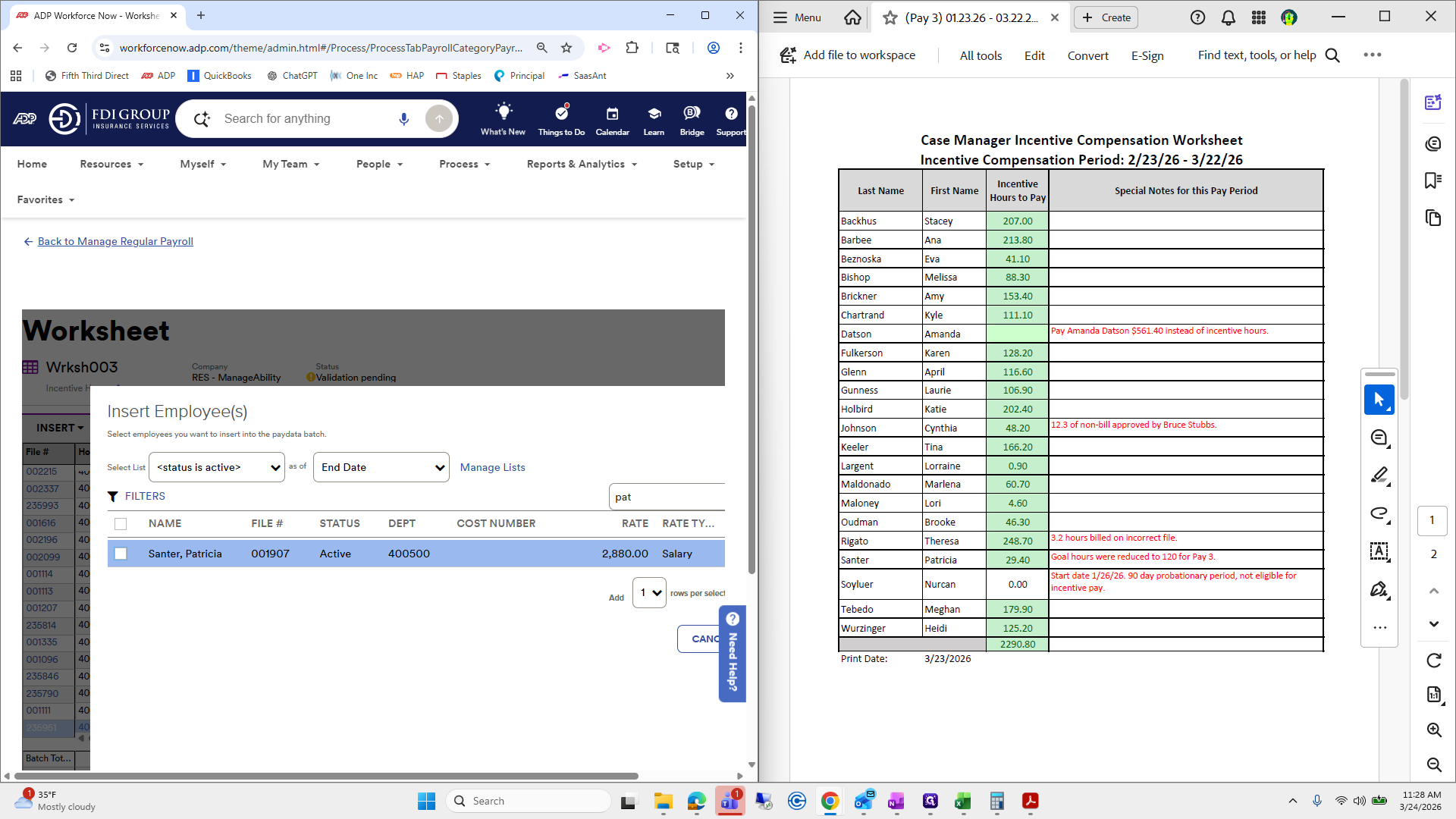Click Back to Manage Regular Payroll link

[x=115, y=241]
